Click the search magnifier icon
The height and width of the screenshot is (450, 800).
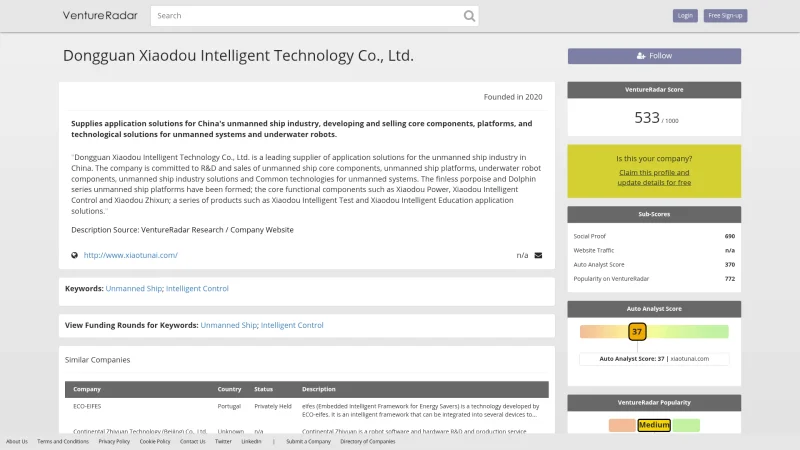469,16
